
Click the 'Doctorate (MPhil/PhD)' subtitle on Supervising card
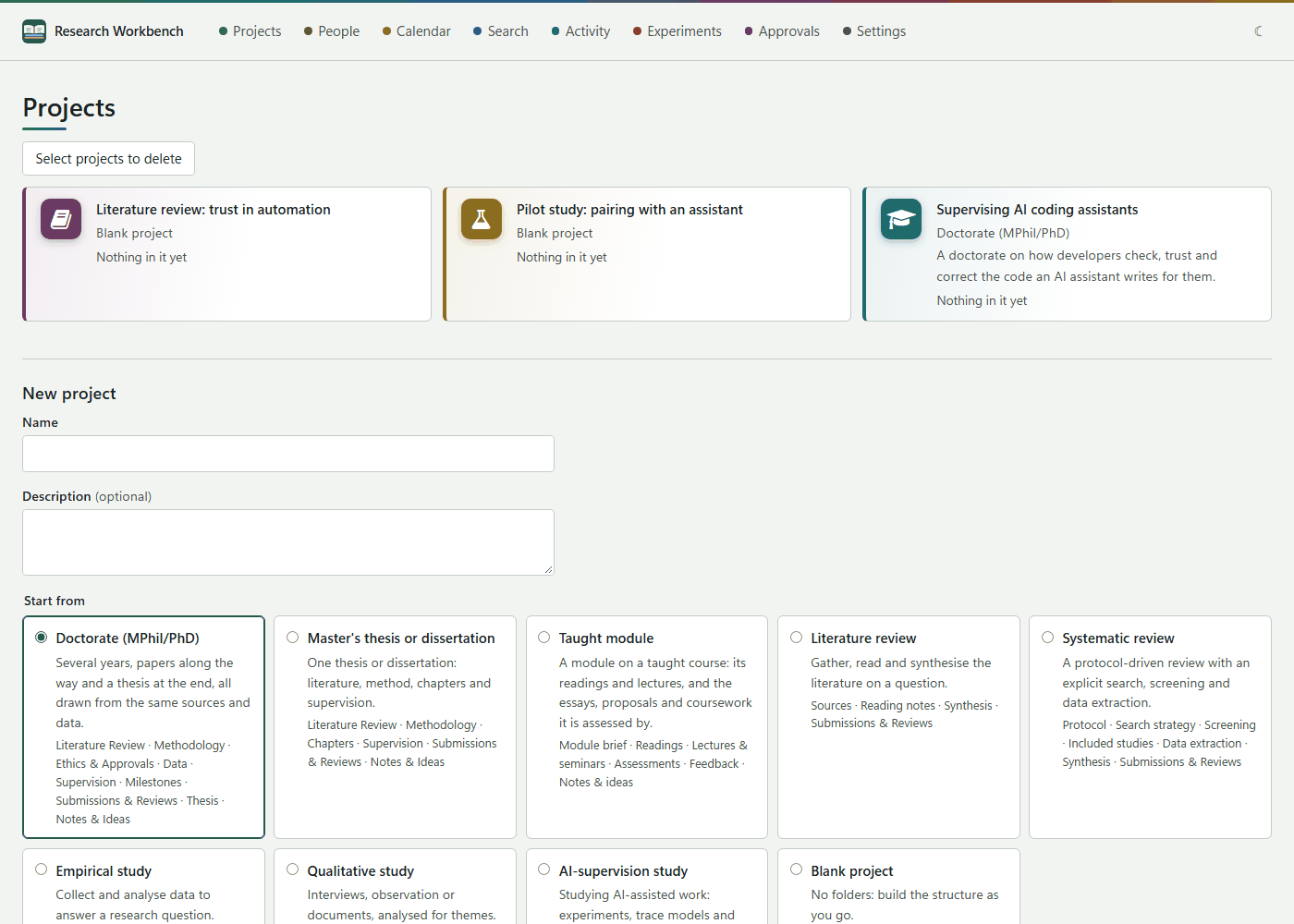(1003, 233)
